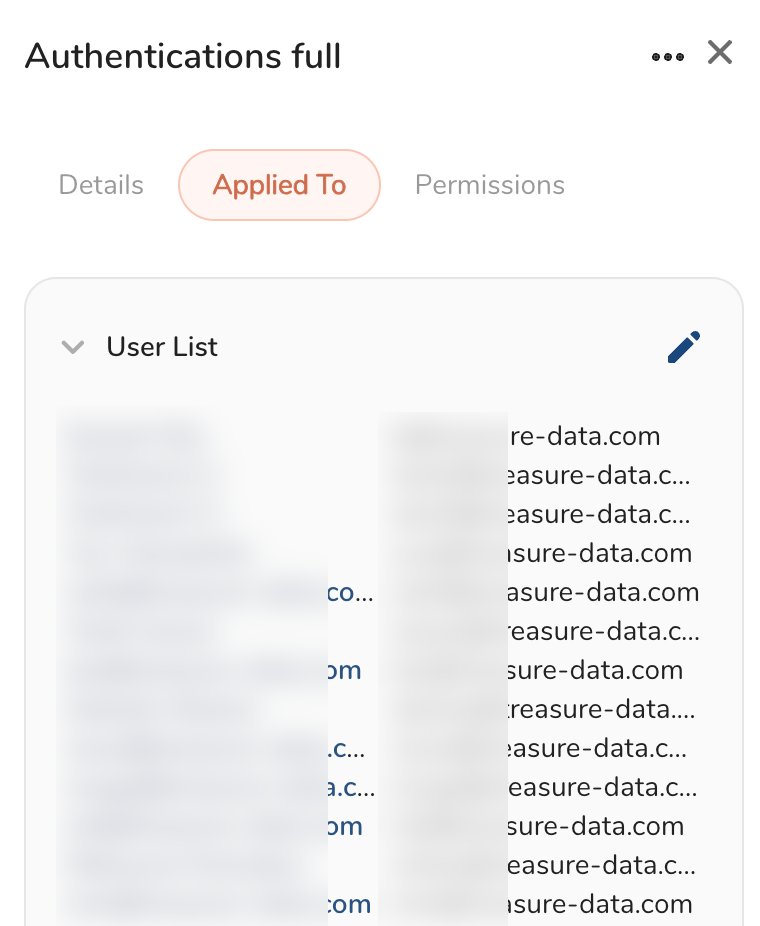This screenshot has width=760, height=926.
Task: Edit the User List with pencil icon
Action: pyautogui.click(x=684, y=347)
